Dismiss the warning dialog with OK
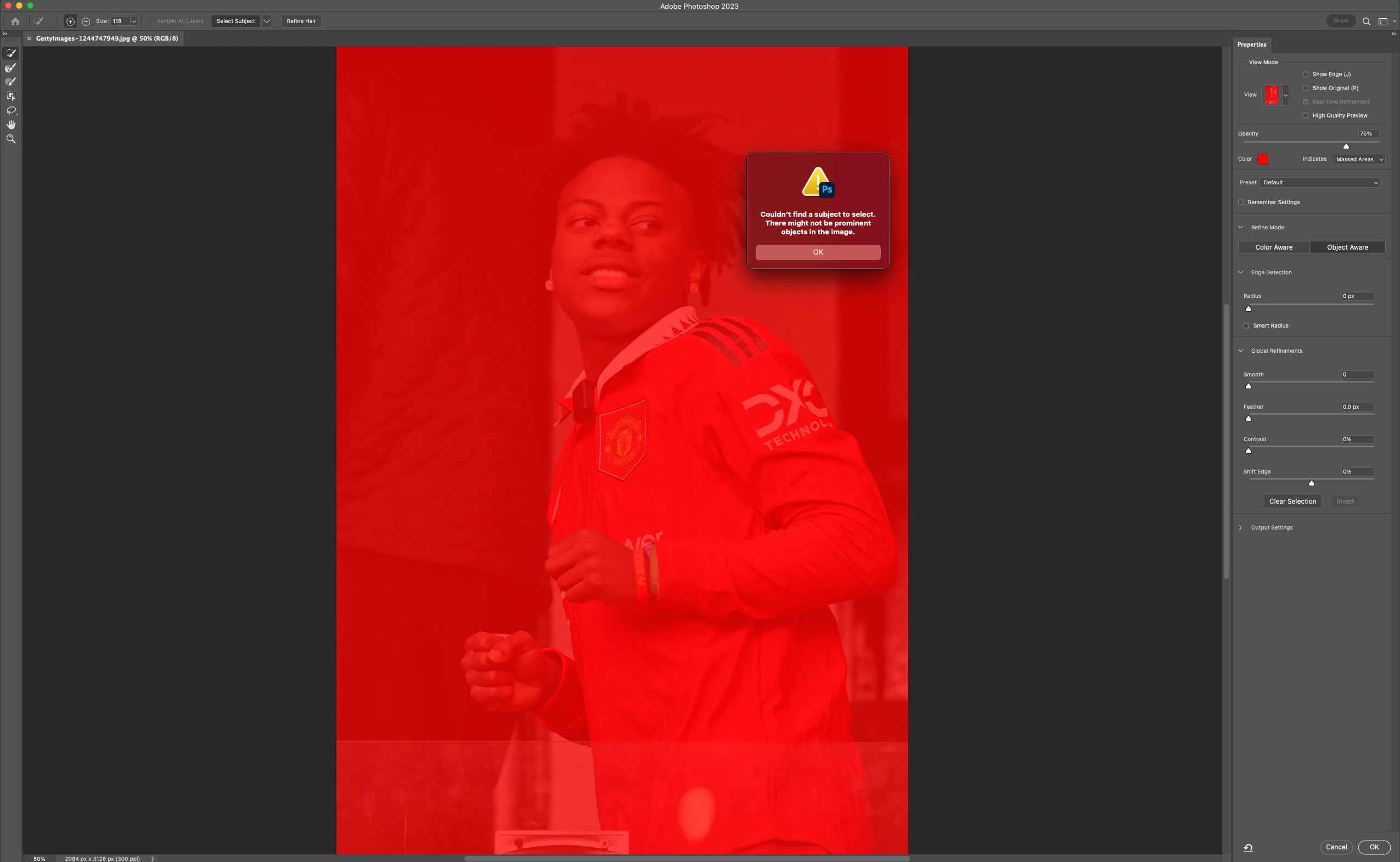Viewport: 1400px width, 862px height. point(817,252)
